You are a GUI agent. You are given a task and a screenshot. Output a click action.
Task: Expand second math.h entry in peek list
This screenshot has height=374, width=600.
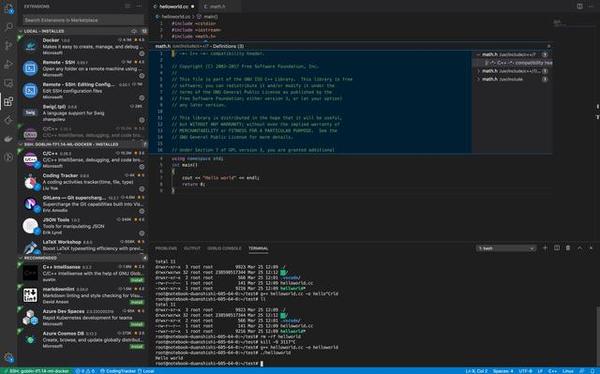click(x=478, y=71)
